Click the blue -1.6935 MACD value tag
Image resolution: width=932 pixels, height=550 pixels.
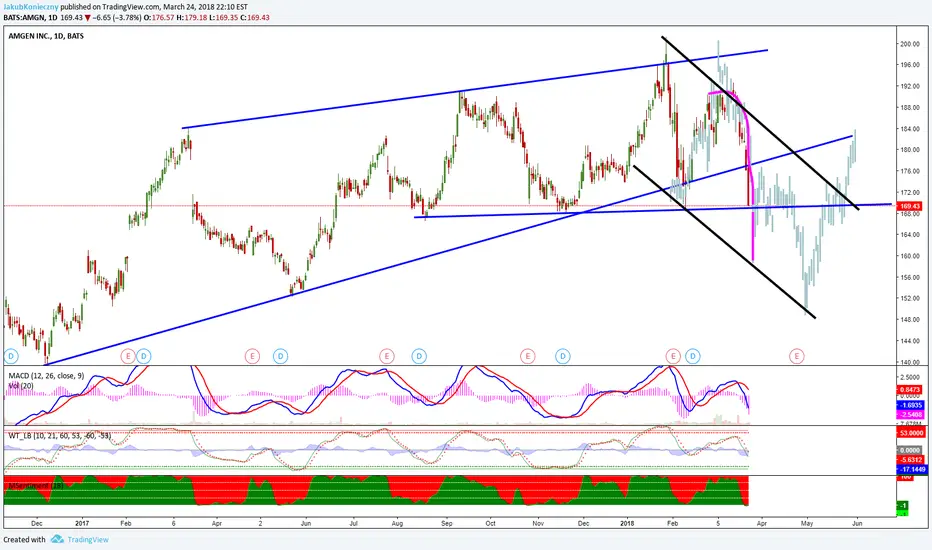click(x=910, y=405)
